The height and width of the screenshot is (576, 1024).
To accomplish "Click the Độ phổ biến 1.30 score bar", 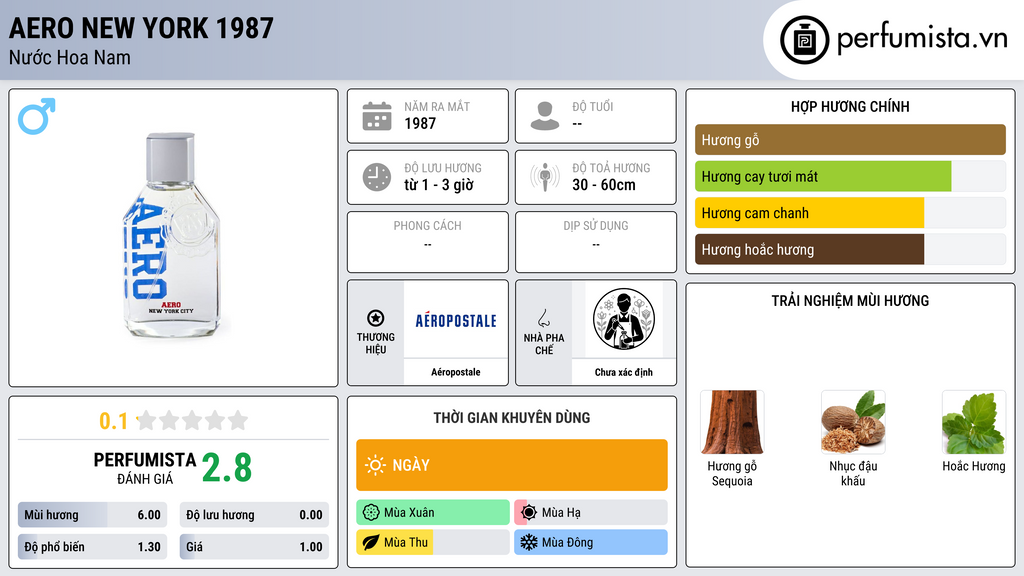I will tap(93, 547).
